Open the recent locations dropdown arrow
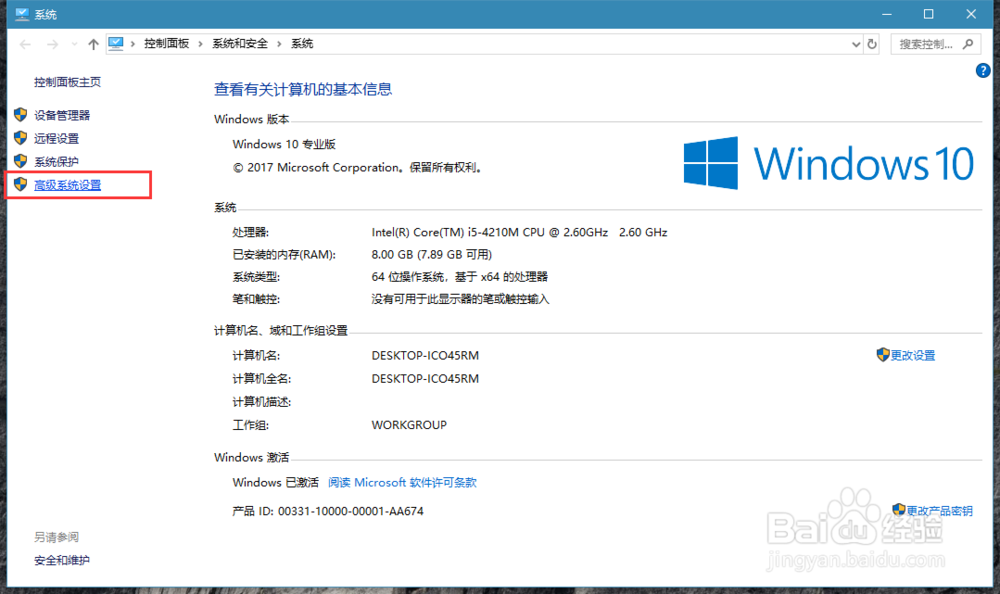Screen dimensions: 1000x594 (75, 44)
